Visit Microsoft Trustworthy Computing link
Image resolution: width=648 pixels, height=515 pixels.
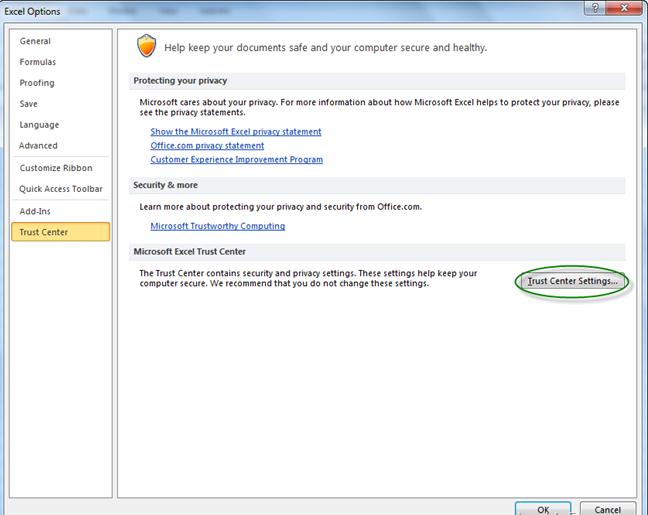(217, 226)
